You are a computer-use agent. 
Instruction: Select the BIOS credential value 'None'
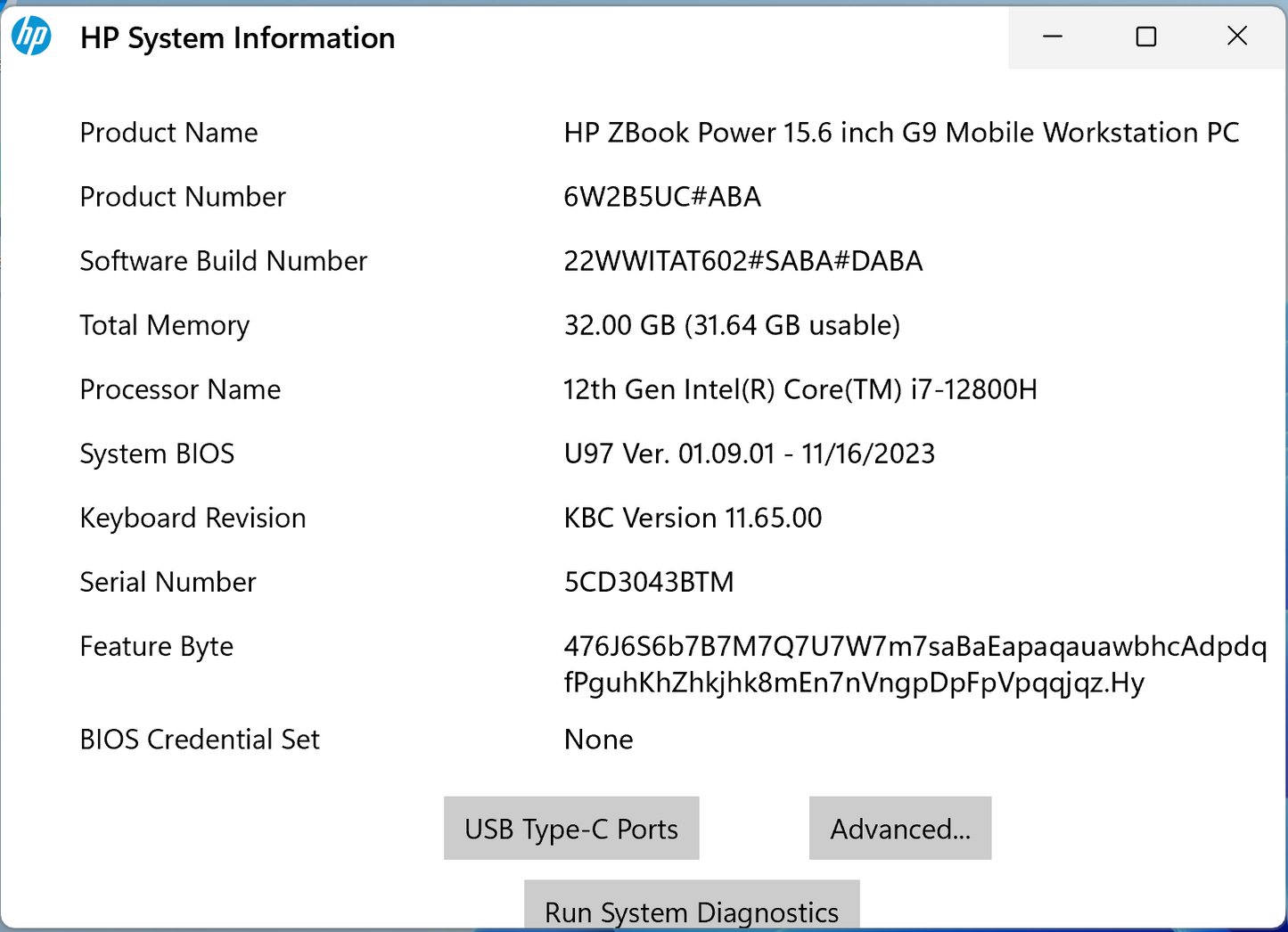click(x=598, y=740)
